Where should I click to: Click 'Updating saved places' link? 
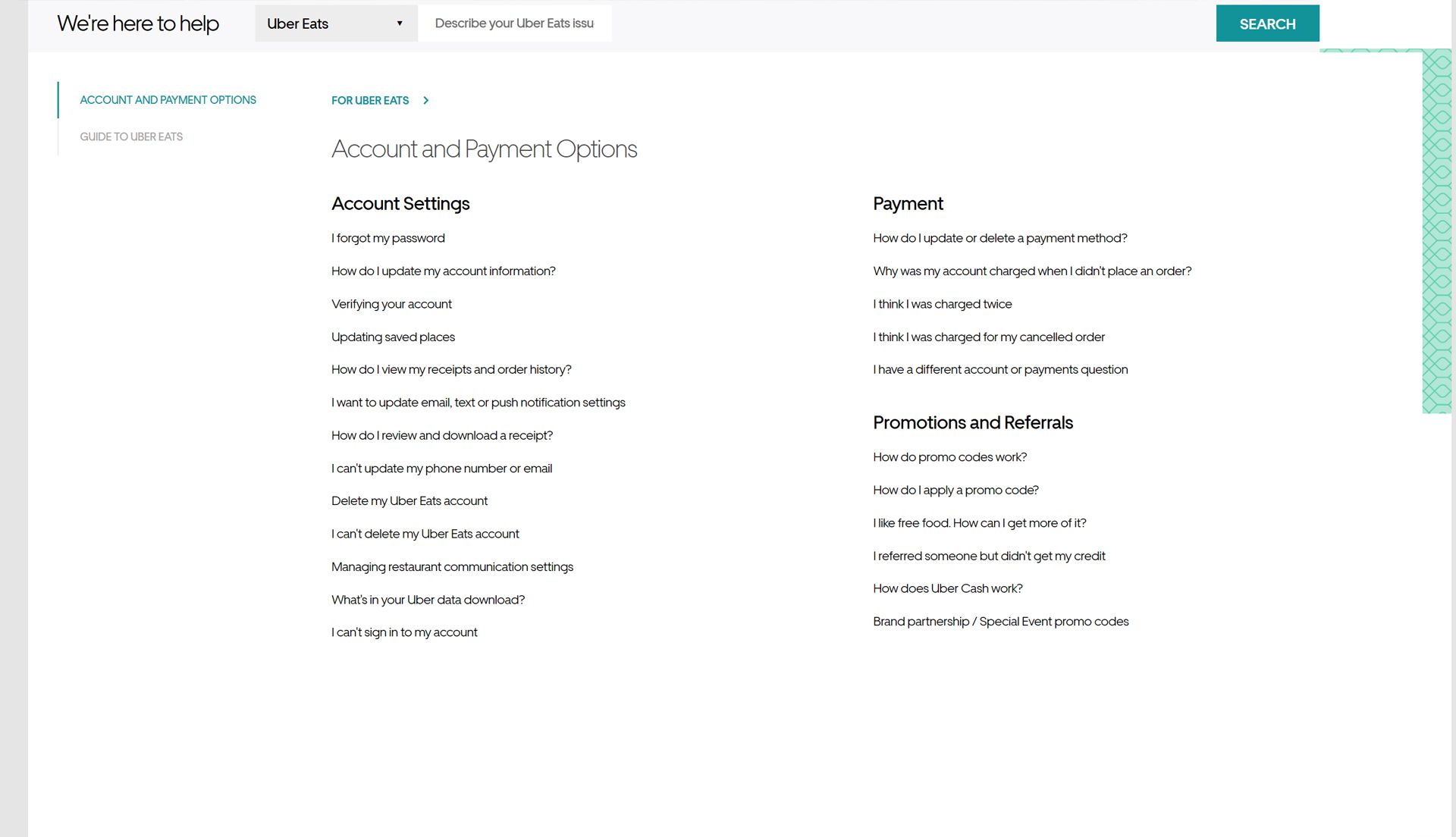point(393,336)
